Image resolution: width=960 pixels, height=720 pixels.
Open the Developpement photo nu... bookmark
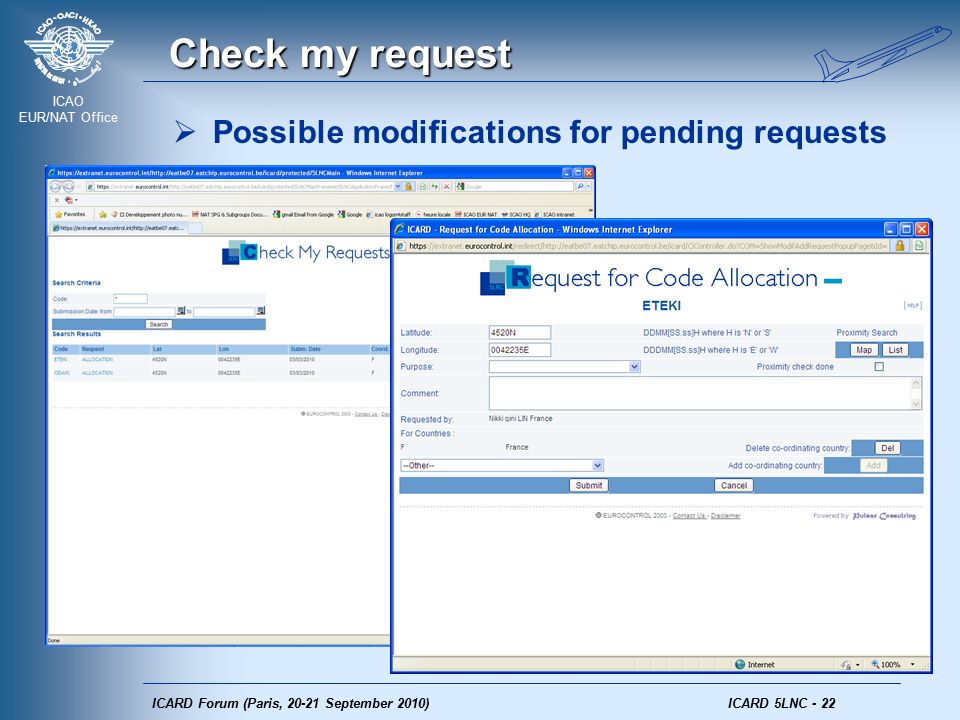pyautogui.click(x=150, y=214)
